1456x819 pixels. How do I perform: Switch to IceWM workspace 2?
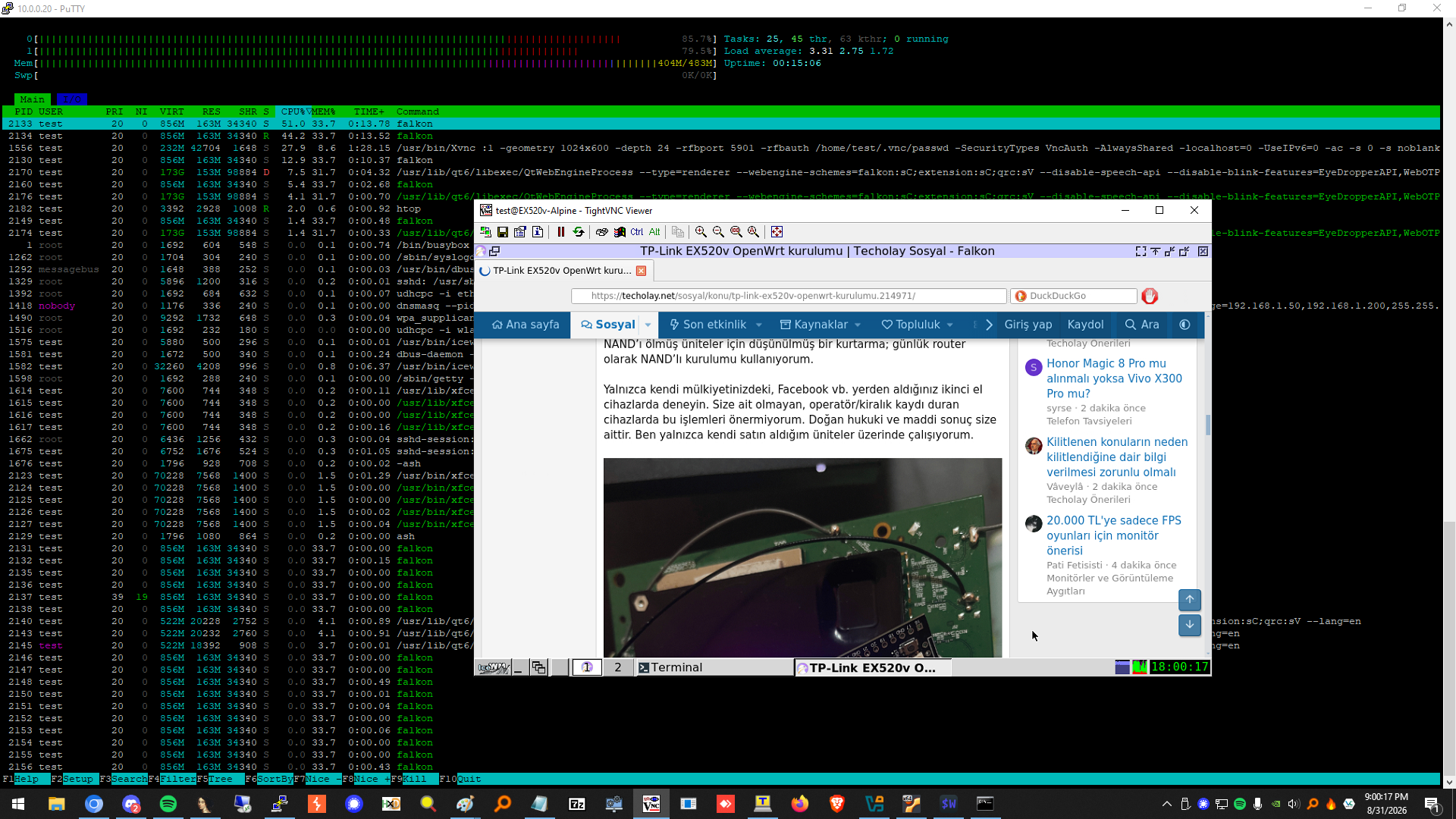[x=618, y=667]
